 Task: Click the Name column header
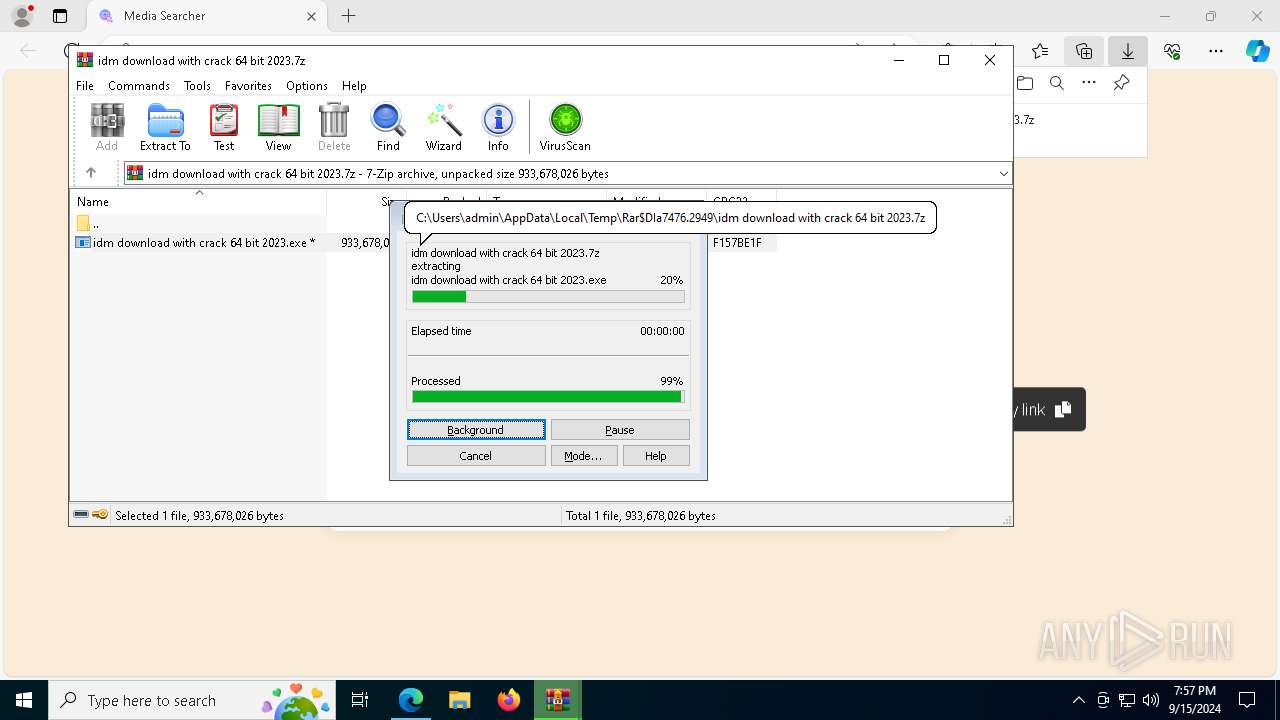[198, 202]
